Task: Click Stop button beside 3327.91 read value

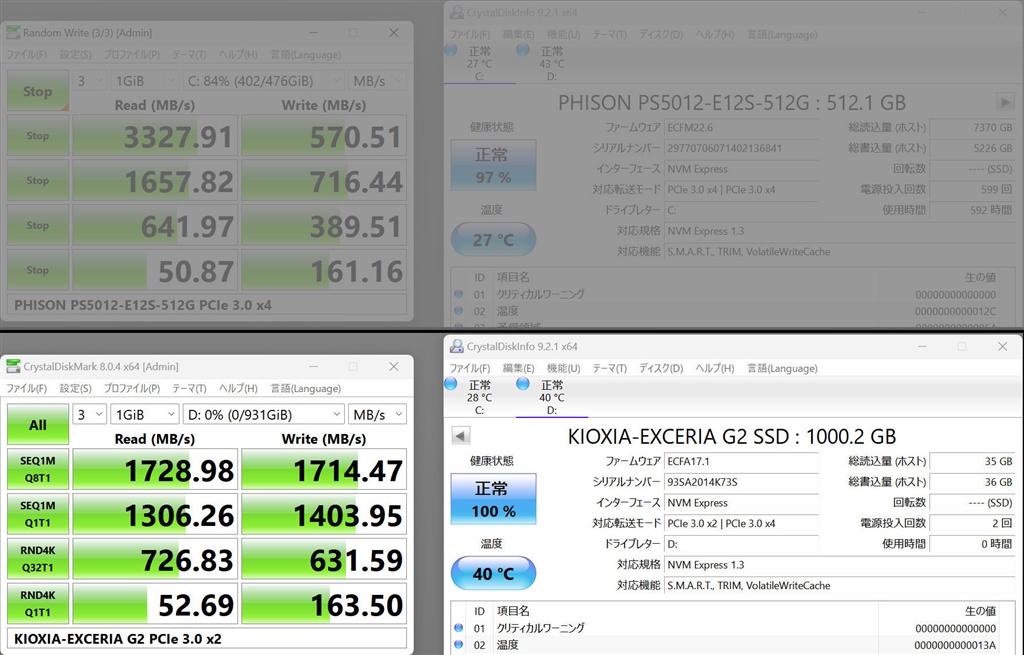Action: [38, 135]
